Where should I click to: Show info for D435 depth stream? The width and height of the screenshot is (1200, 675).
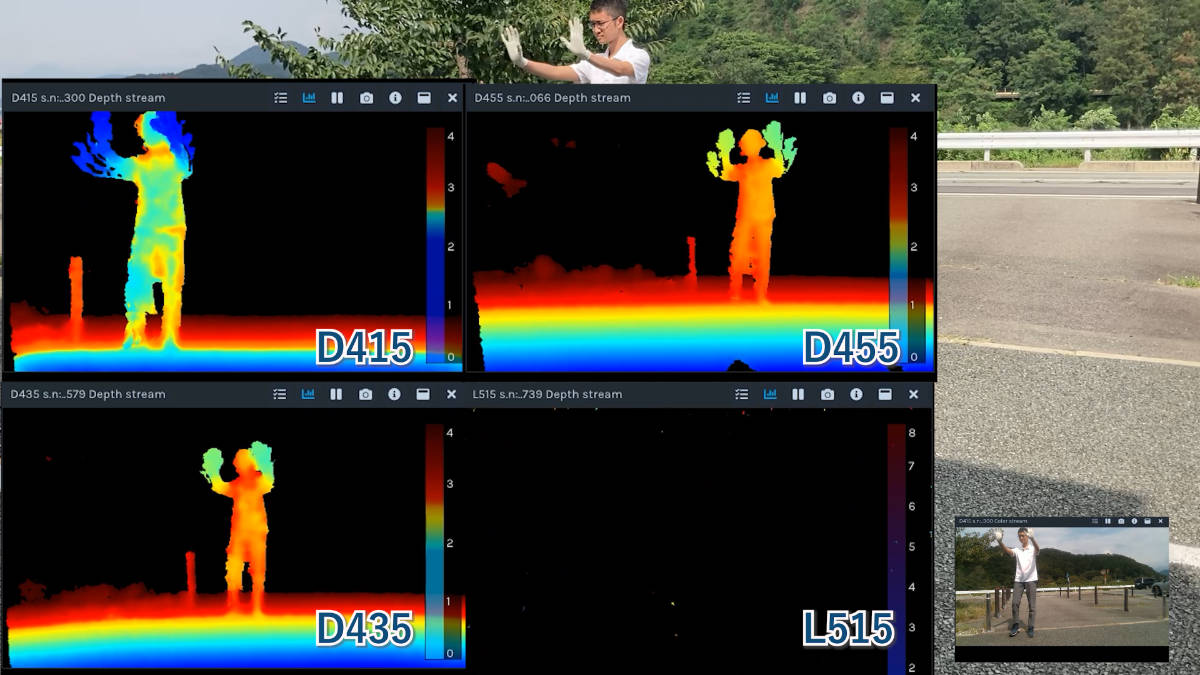coord(394,394)
